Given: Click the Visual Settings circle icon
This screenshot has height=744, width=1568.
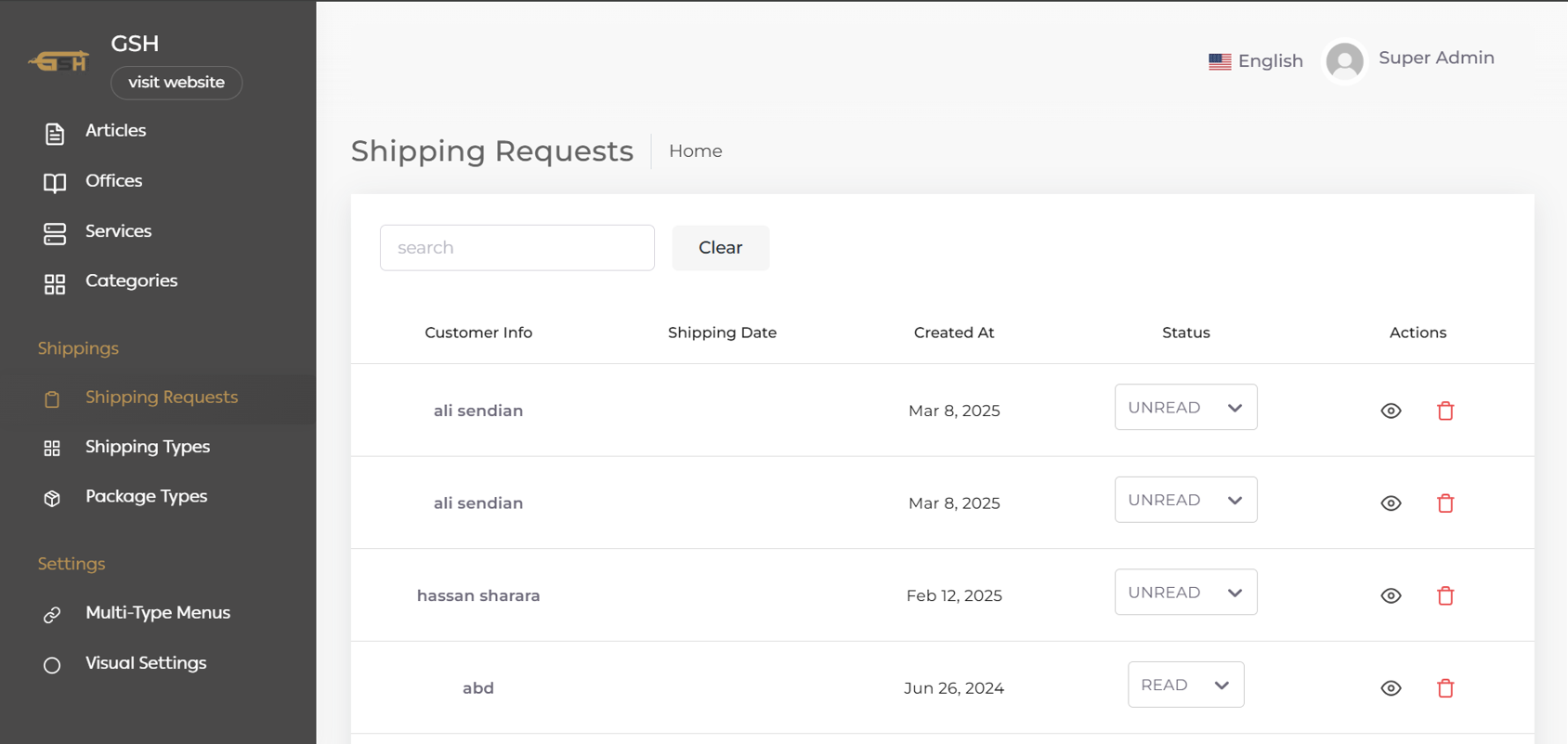Looking at the screenshot, I should [52, 665].
